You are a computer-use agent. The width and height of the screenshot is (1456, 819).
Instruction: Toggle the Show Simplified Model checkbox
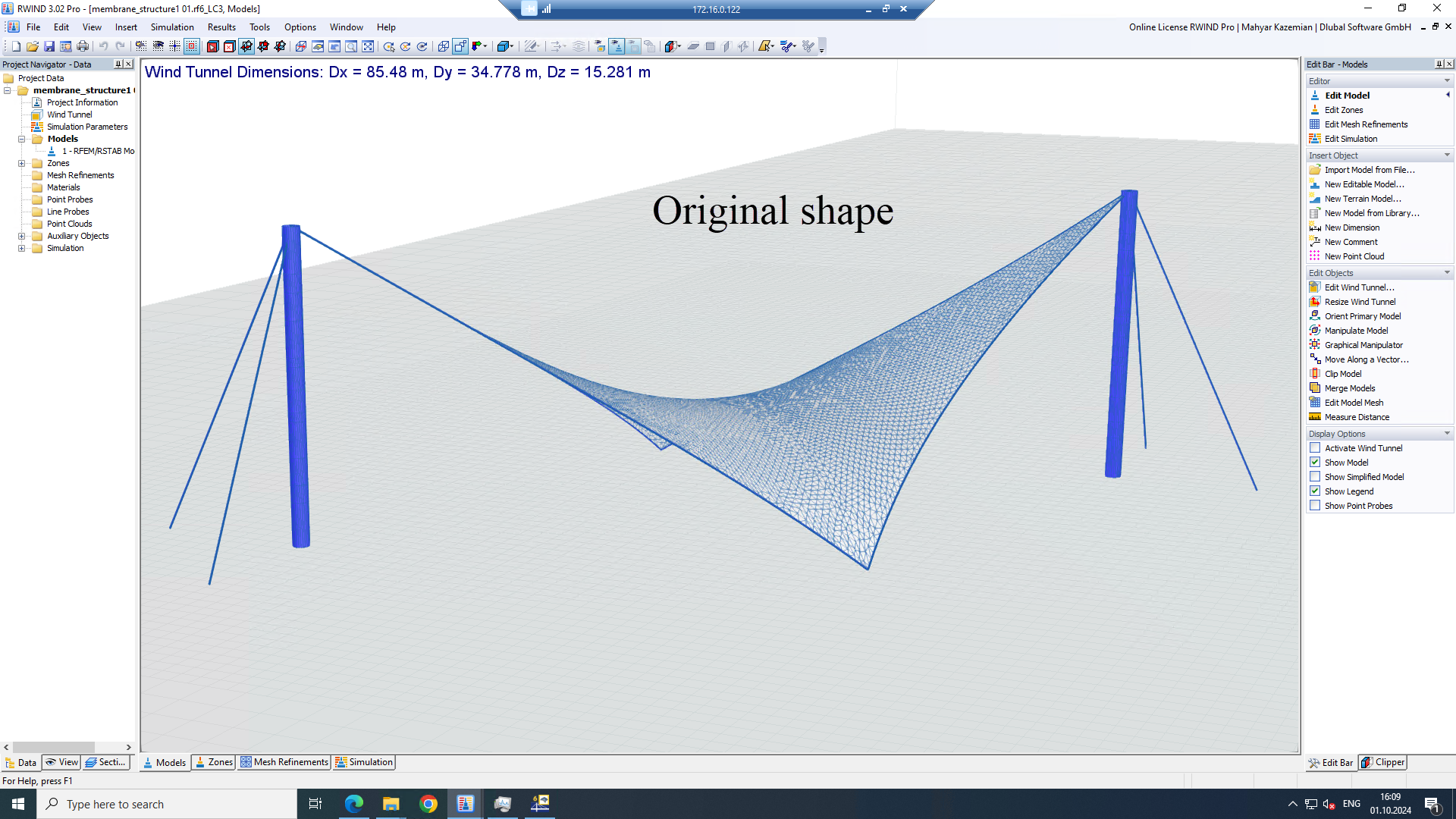[x=1315, y=476]
